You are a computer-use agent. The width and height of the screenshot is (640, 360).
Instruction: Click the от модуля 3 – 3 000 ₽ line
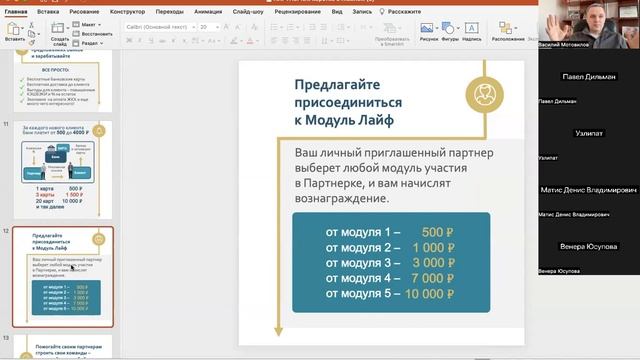coord(389,263)
